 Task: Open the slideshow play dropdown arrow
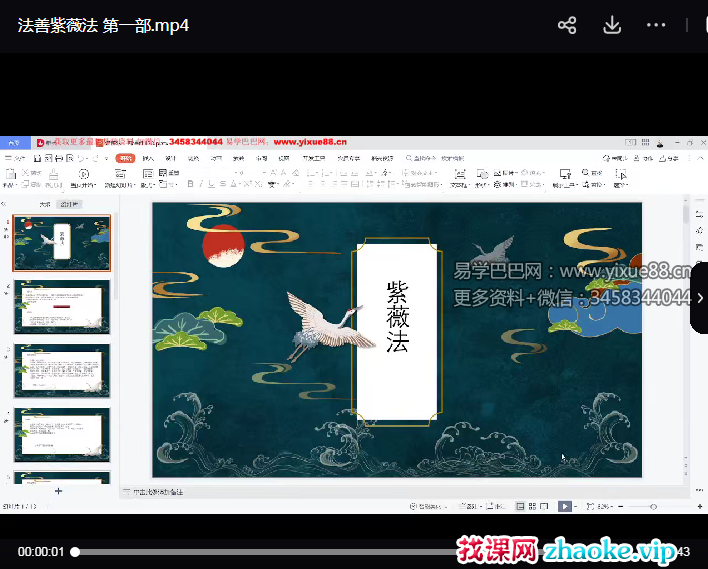coord(578,507)
